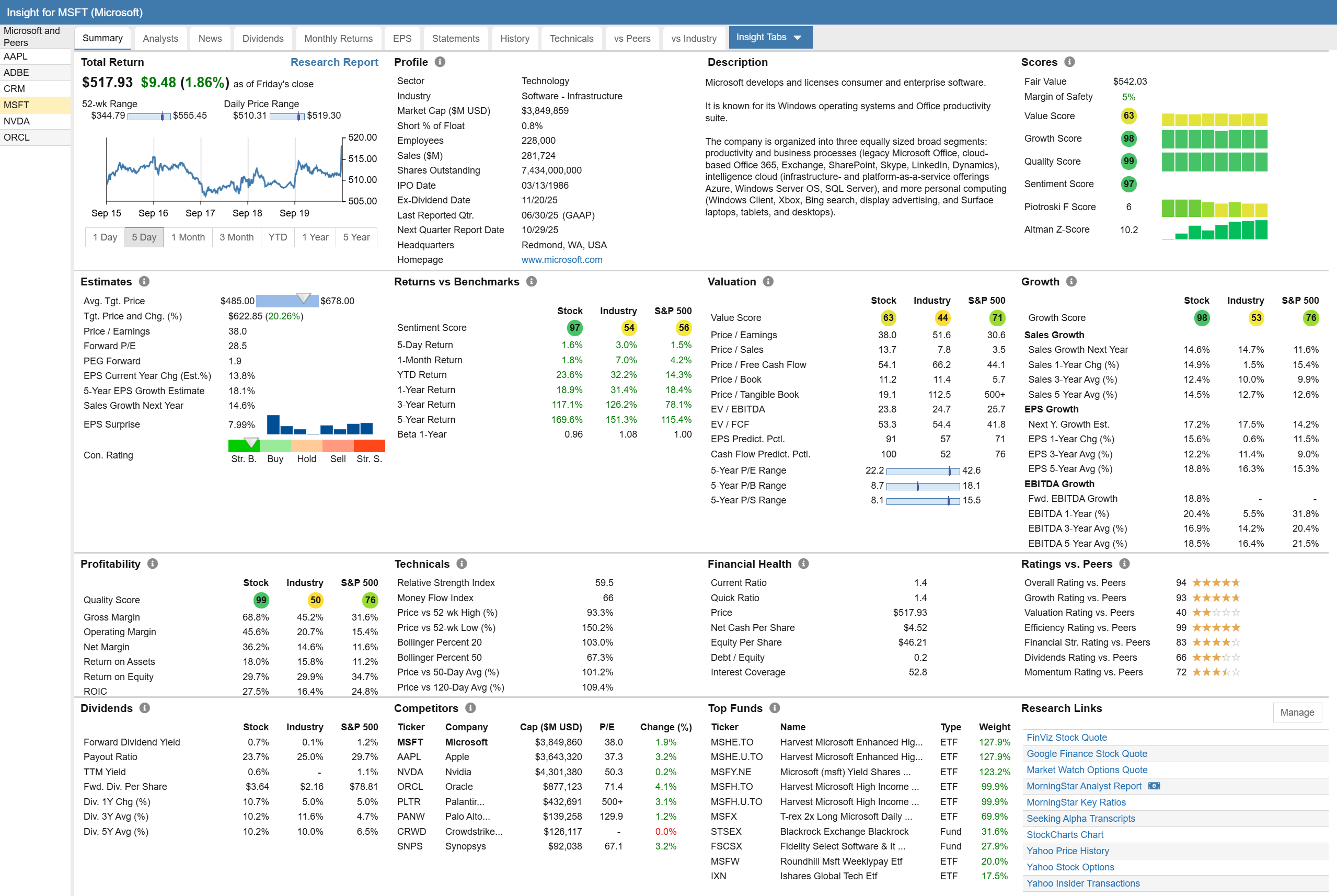Click the Scores info icon
The height and width of the screenshot is (896, 1337).
(1069, 62)
